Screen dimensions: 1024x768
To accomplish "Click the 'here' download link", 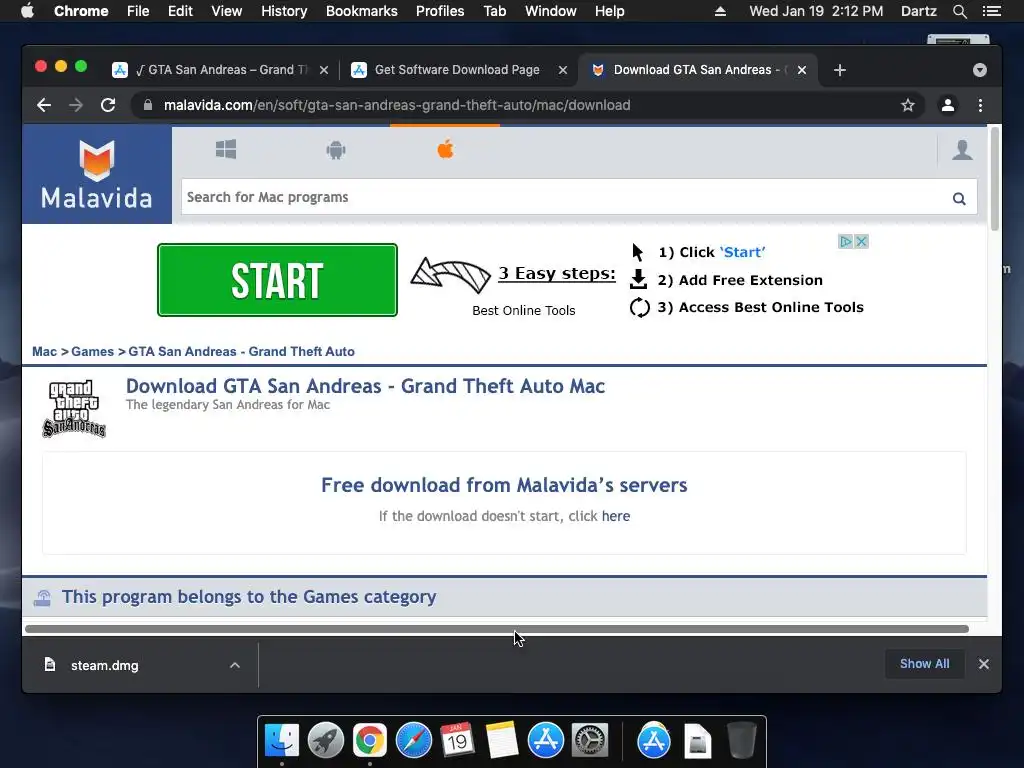I will click(x=616, y=516).
